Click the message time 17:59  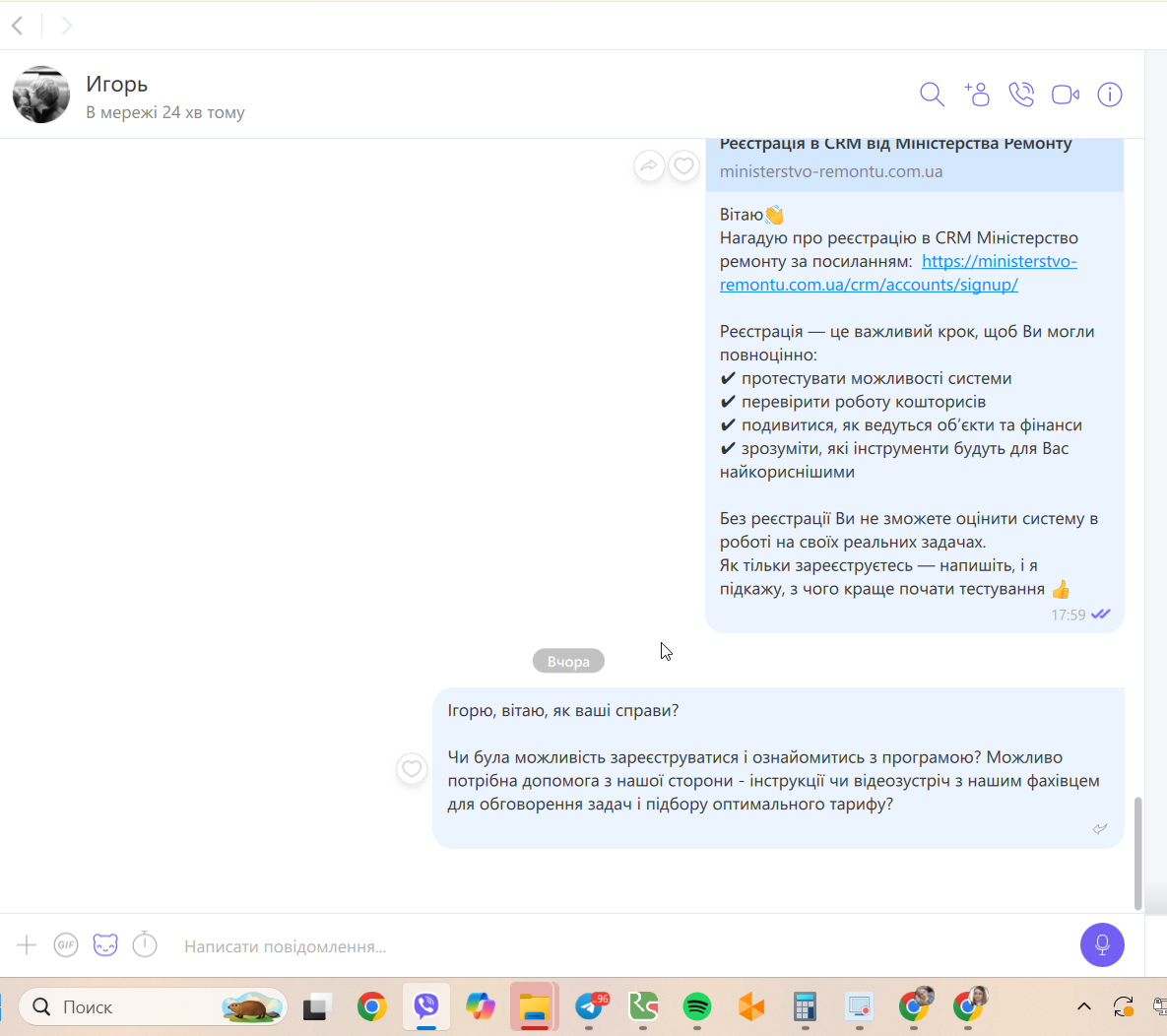pyautogui.click(x=1068, y=615)
